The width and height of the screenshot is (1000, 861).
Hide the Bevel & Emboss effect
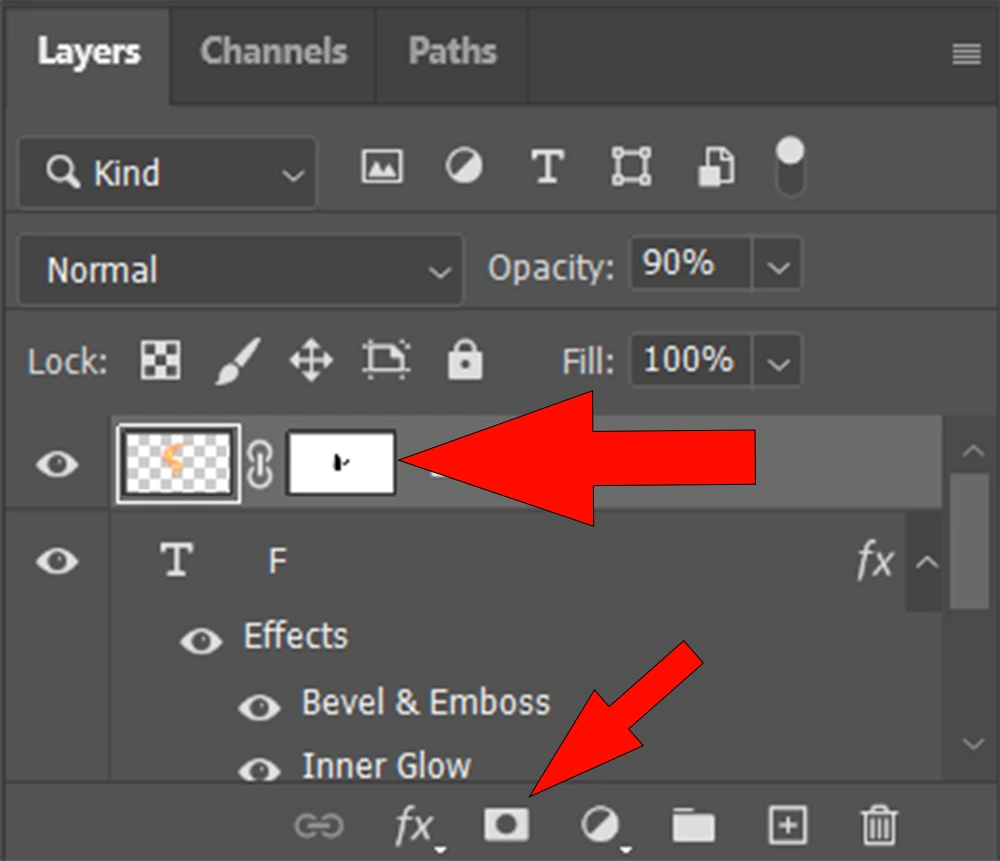click(260, 707)
